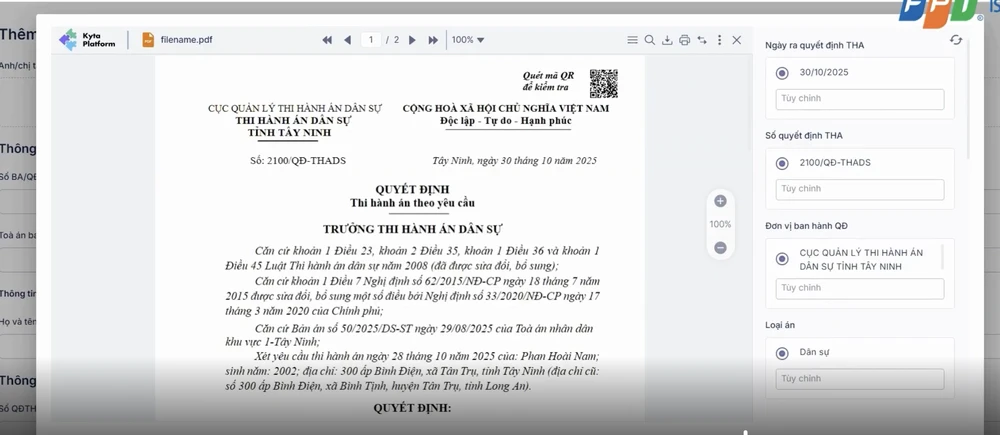The width and height of the screenshot is (1000, 435).
Task: Download the filename.pdf document
Action: (x=667, y=40)
